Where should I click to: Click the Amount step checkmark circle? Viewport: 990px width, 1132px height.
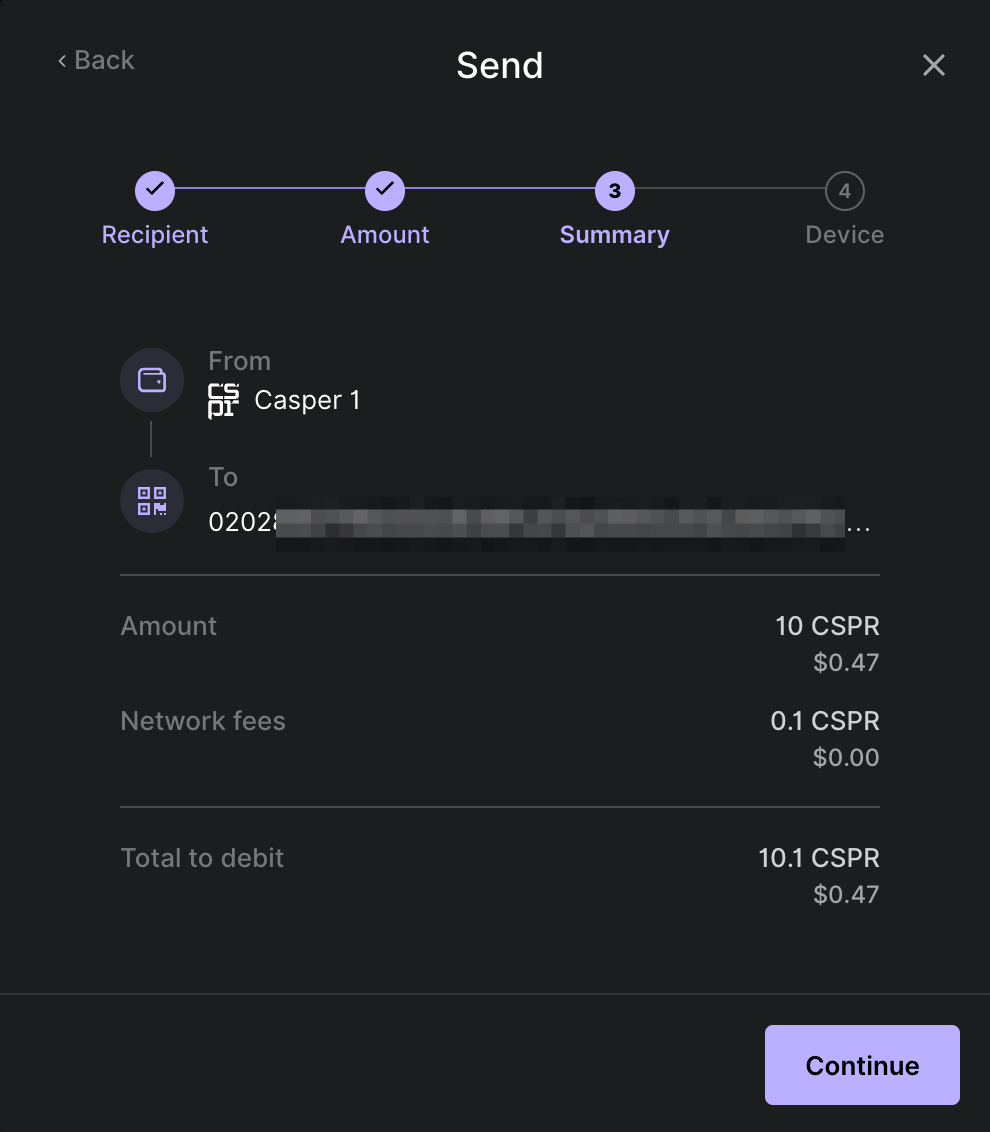coord(385,190)
